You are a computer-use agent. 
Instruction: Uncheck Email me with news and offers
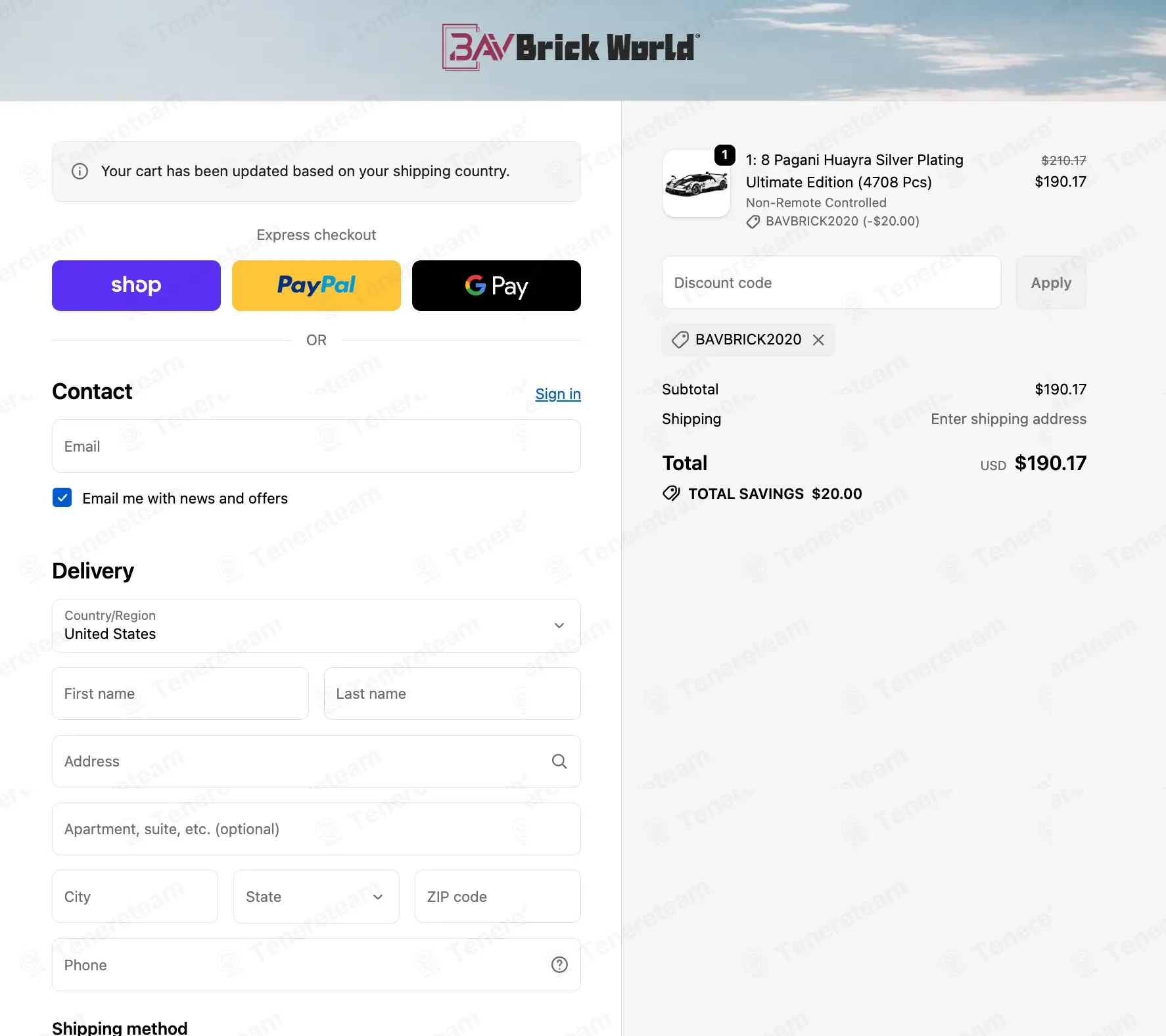tap(62, 498)
